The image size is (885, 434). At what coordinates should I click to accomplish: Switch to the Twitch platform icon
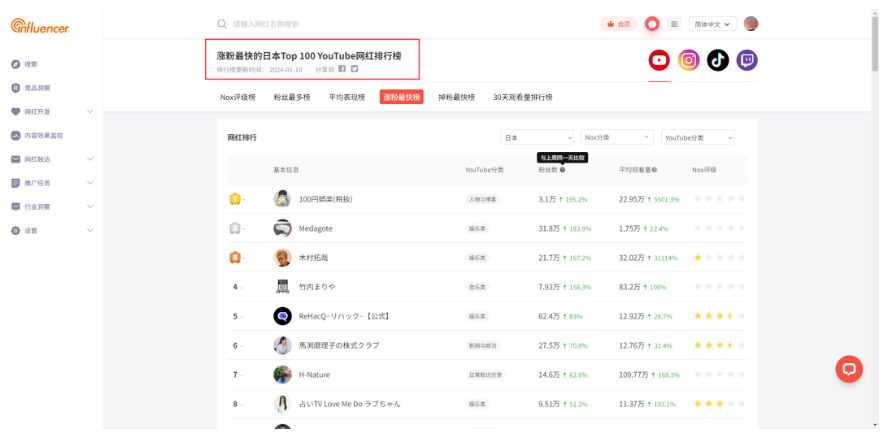pyautogui.click(x=747, y=60)
